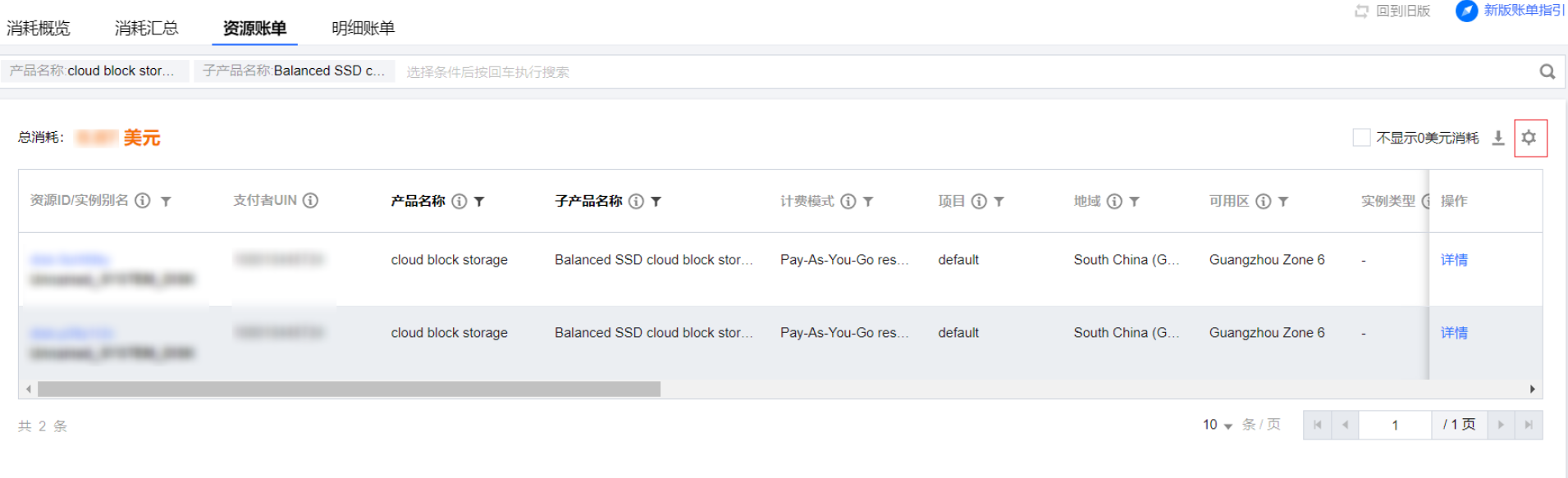Click filter icon on 产品名称 column
The height and width of the screenshot is (478, 1568).
coord(479,202)
